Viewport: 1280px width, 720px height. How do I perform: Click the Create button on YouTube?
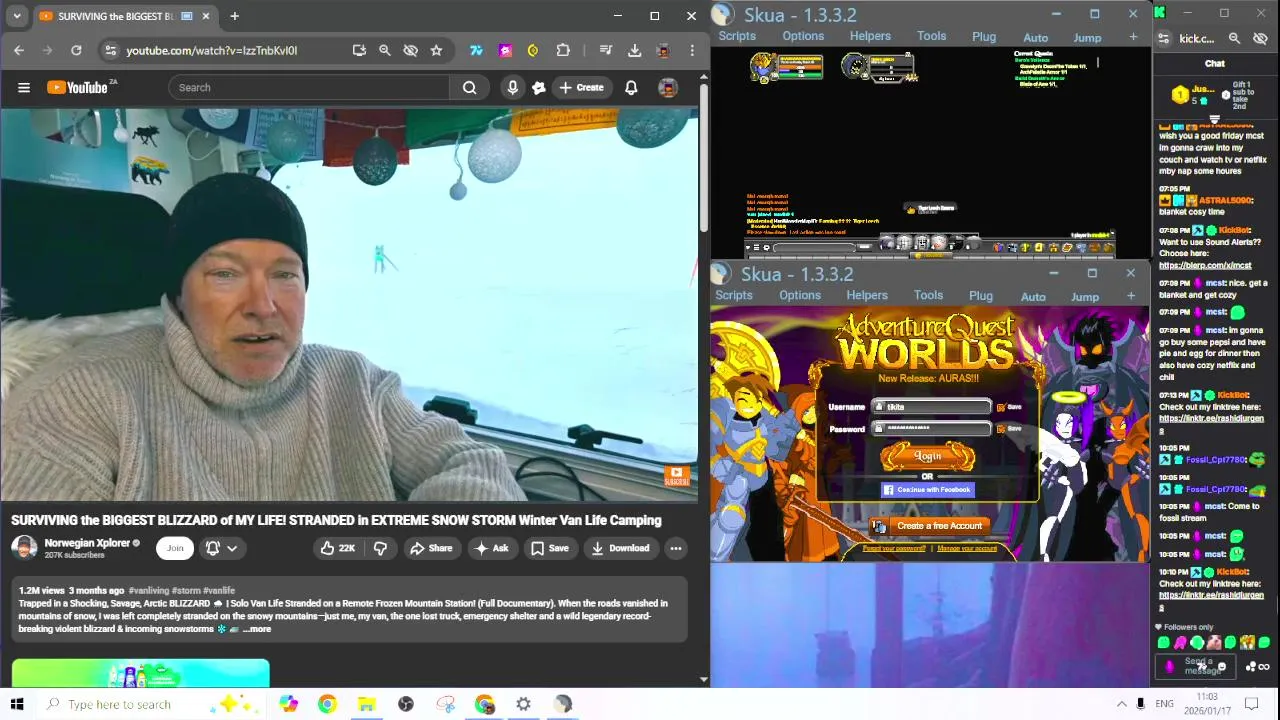(581, 87)
